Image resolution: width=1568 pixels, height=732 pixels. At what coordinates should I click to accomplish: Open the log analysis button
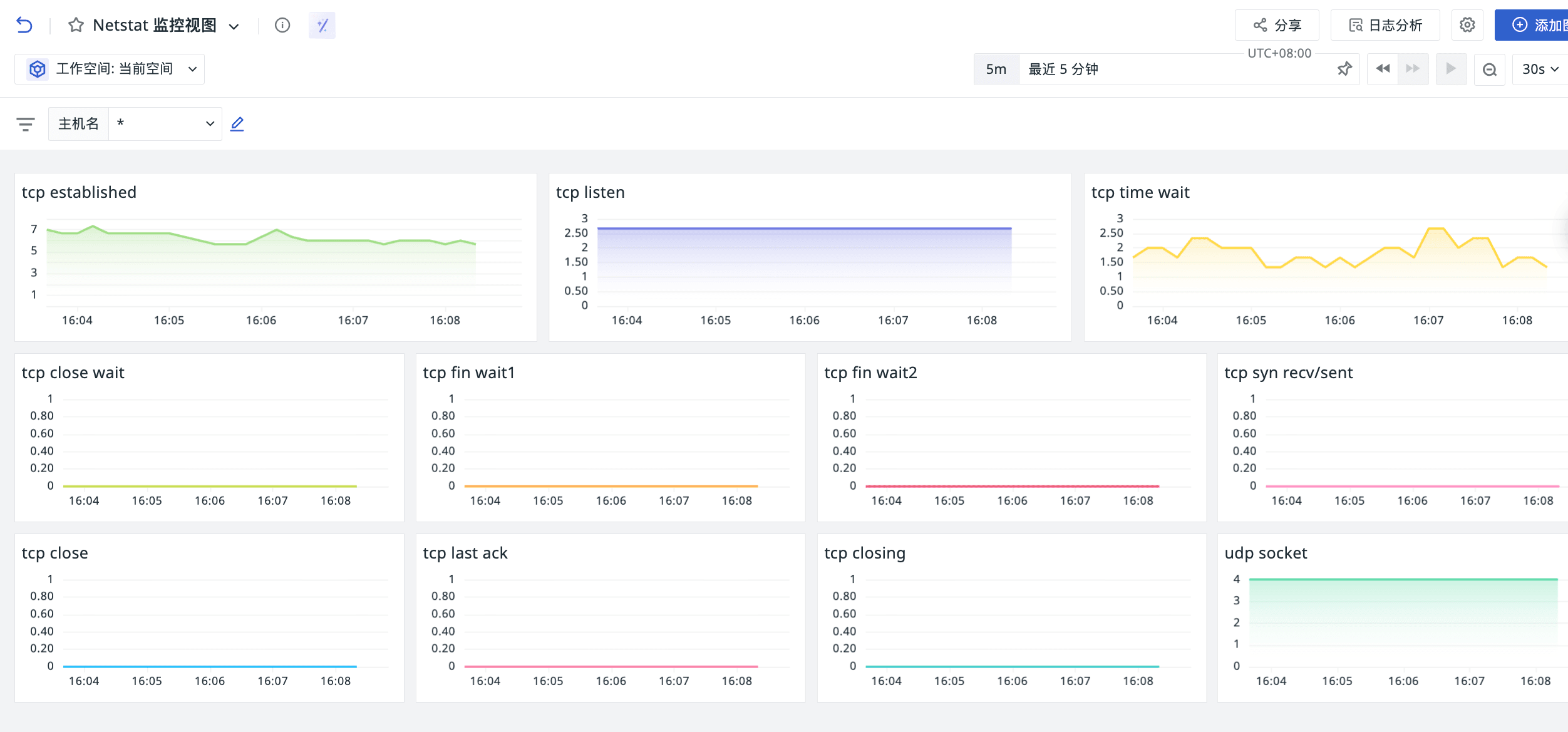[1385, 25]
